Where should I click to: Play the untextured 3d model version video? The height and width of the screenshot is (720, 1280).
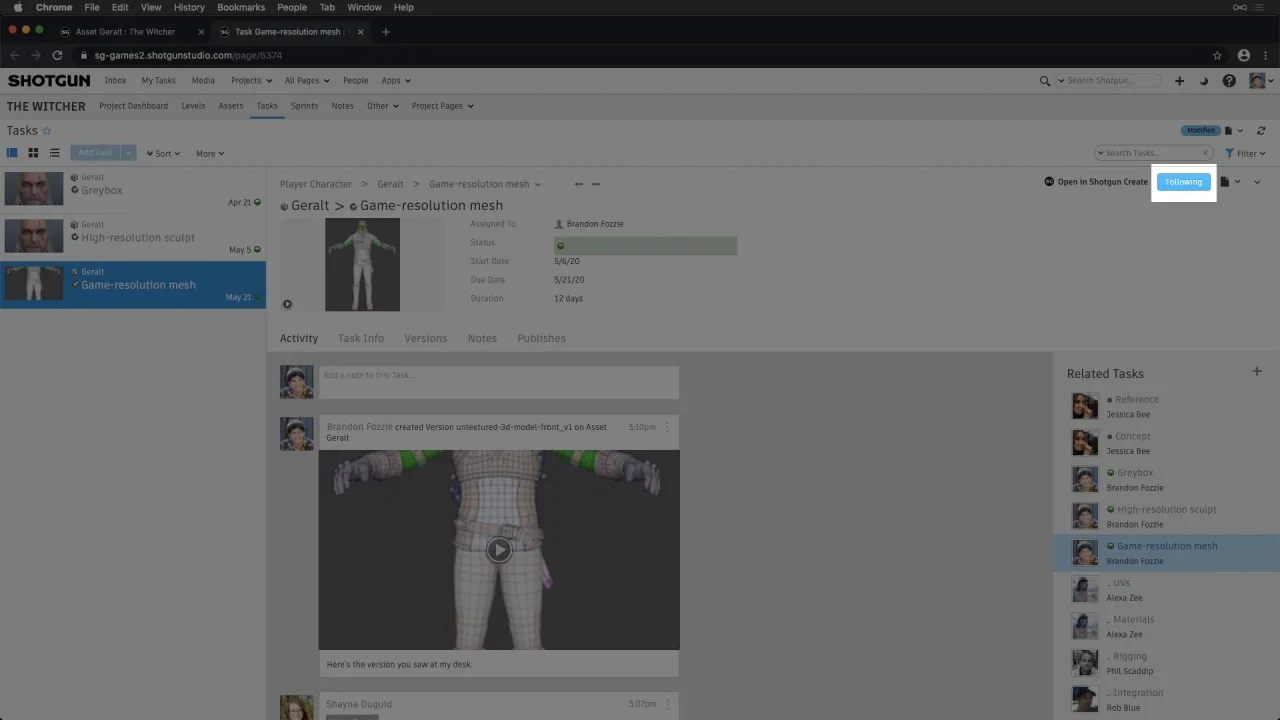(x=499, y=549)
